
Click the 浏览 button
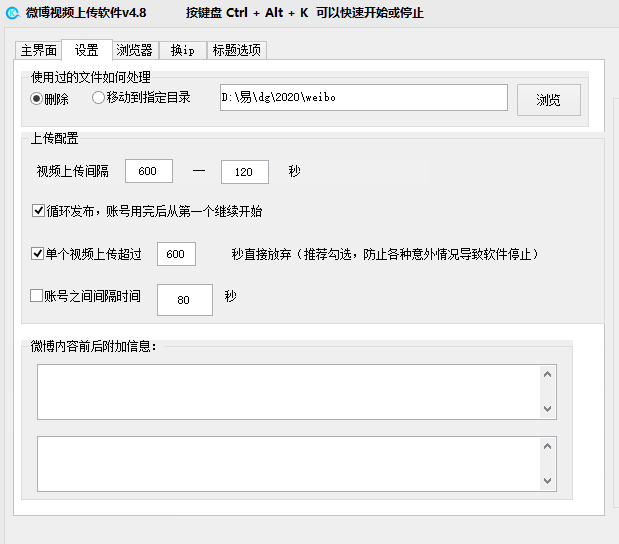pos(549,100)
